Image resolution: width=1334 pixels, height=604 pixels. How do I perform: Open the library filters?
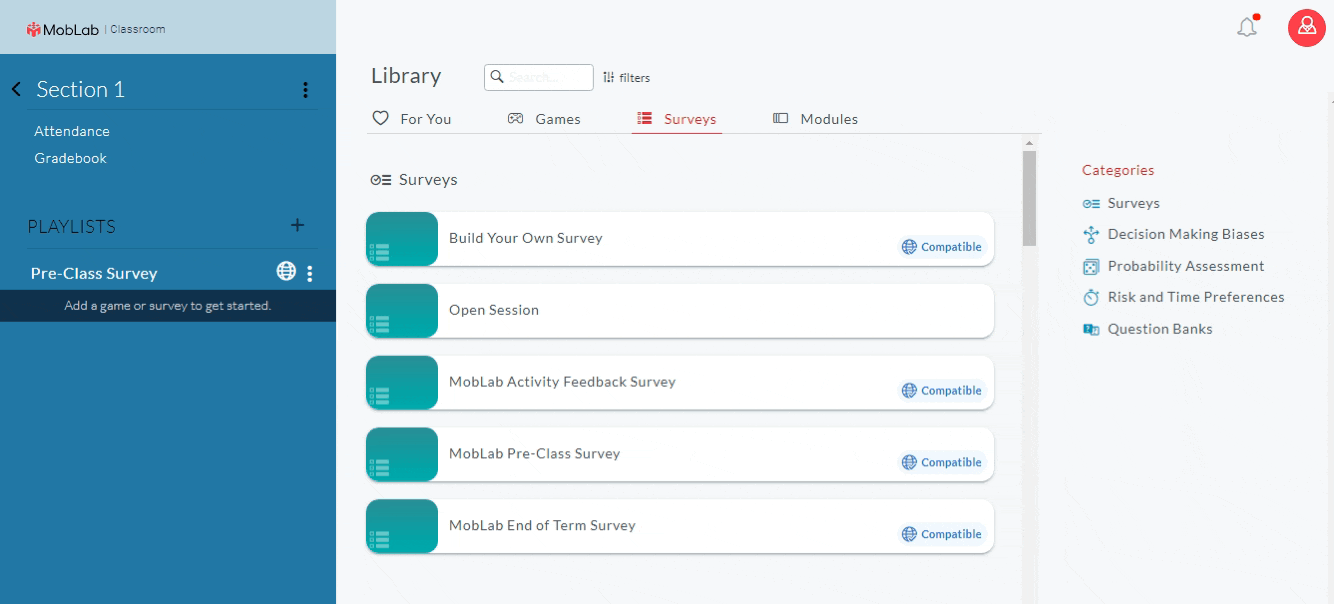point(626,77)
